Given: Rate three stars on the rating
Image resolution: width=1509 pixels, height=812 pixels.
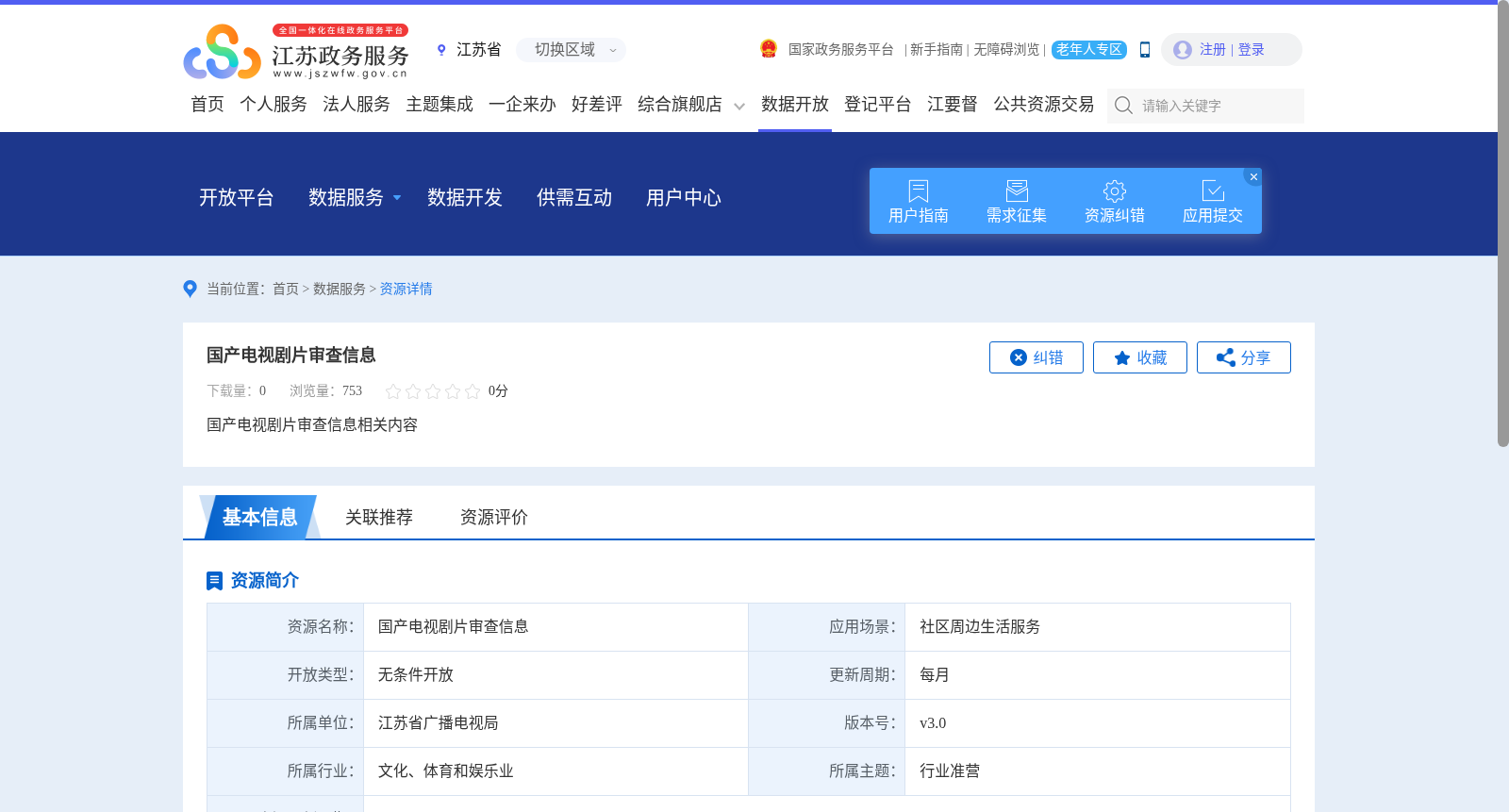Looking at the screenshot, I should point(433,390).
